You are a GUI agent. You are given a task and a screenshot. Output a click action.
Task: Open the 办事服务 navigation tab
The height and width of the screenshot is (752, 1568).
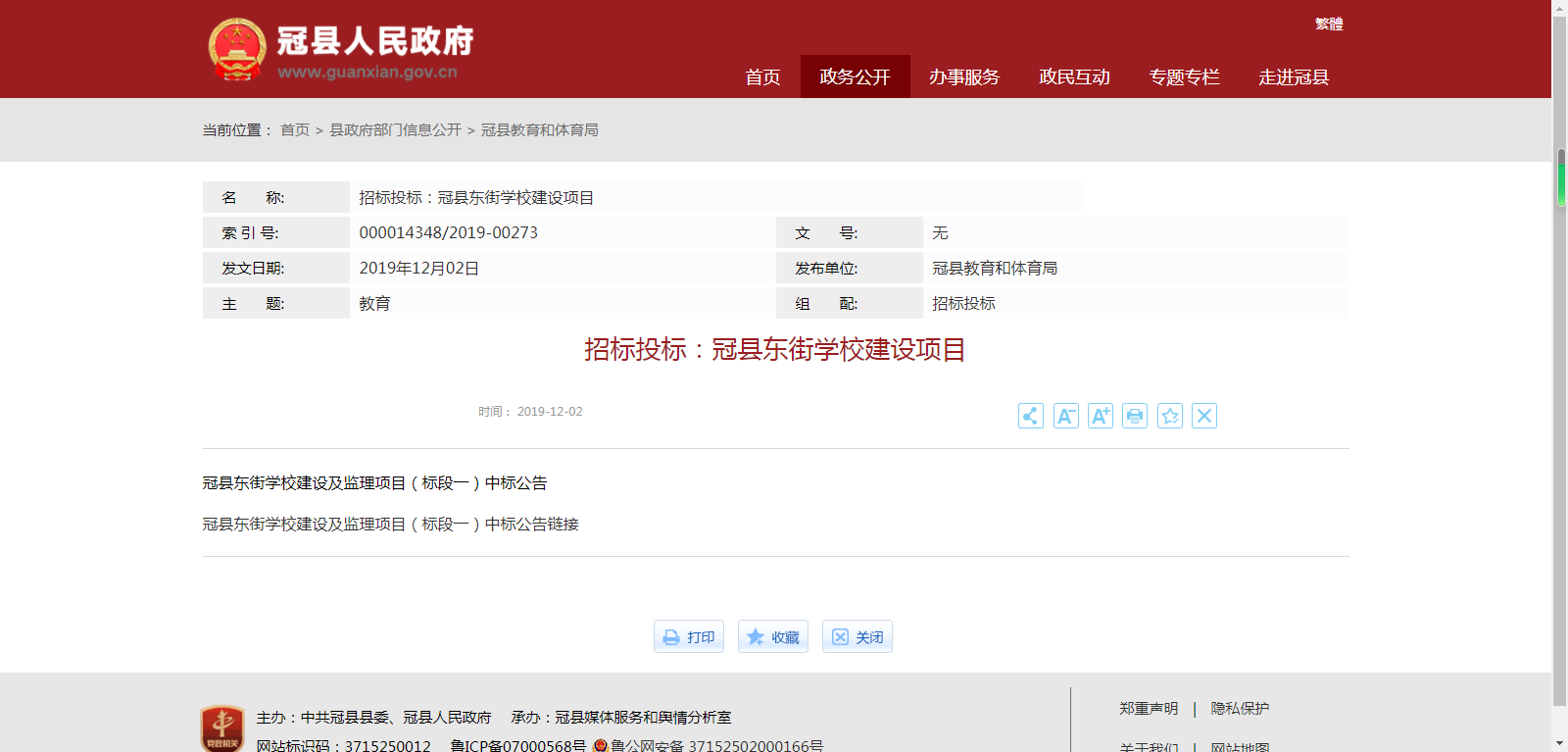tap(964, 76)
